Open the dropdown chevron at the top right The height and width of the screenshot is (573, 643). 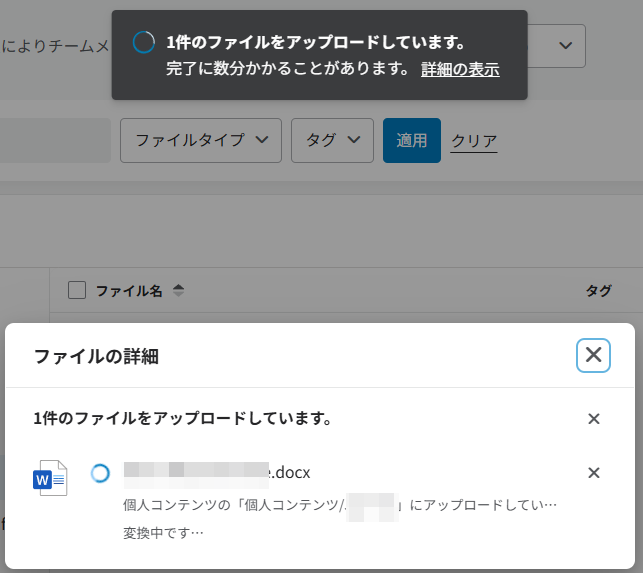(565, 45)
